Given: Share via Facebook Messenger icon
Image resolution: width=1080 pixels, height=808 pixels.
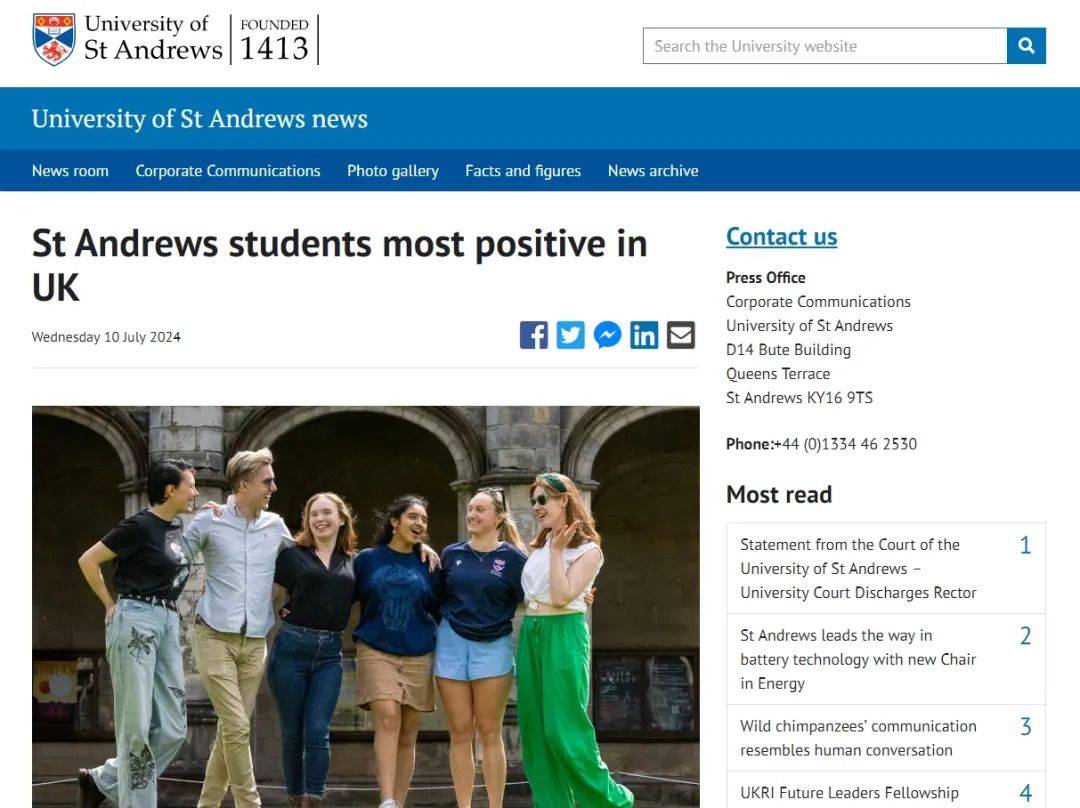Looking at the screenshot, I should (608, 335).
